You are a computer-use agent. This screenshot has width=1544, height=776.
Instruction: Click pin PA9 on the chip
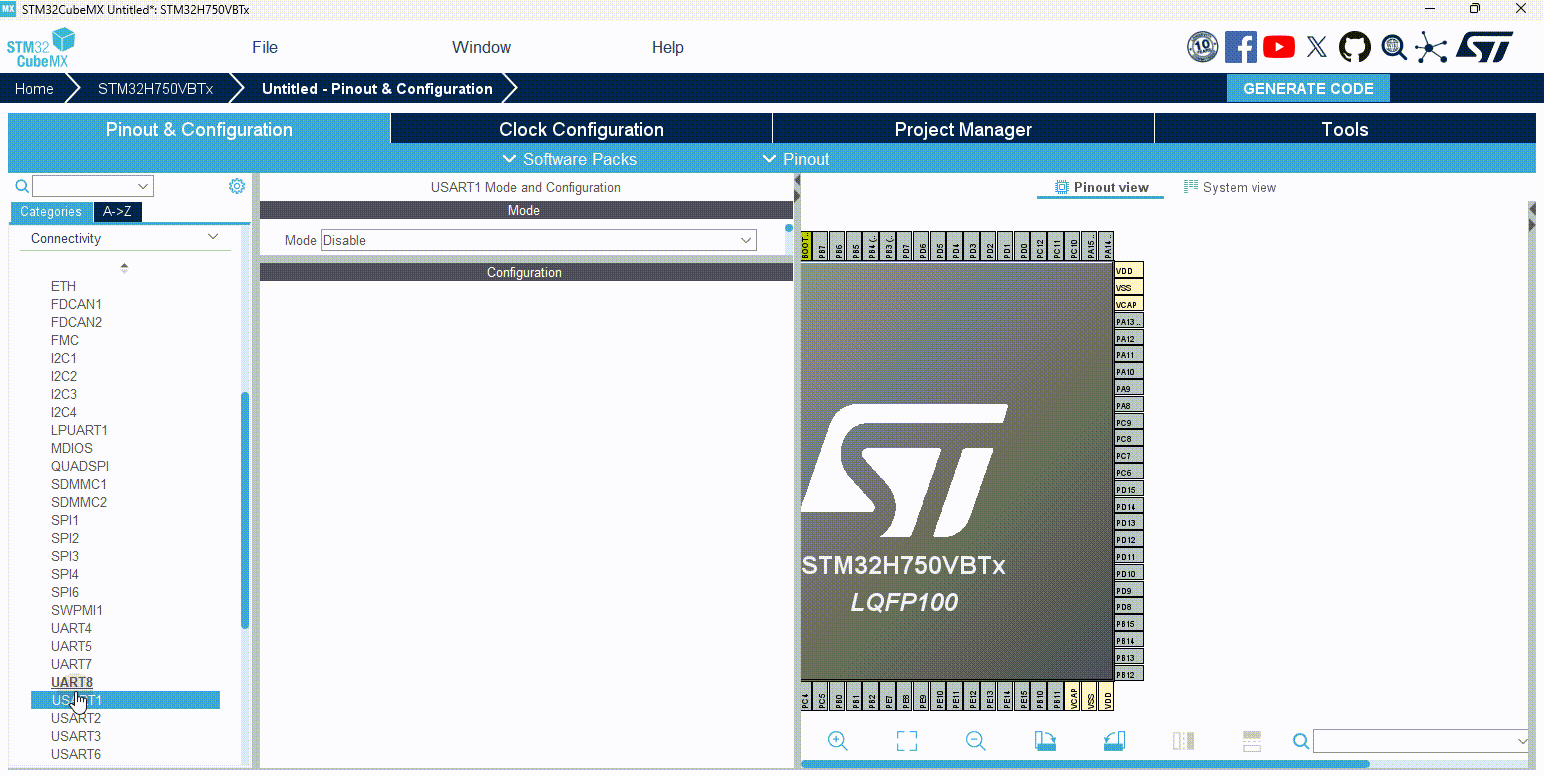pyautogui.click(x=1128, y=389)
